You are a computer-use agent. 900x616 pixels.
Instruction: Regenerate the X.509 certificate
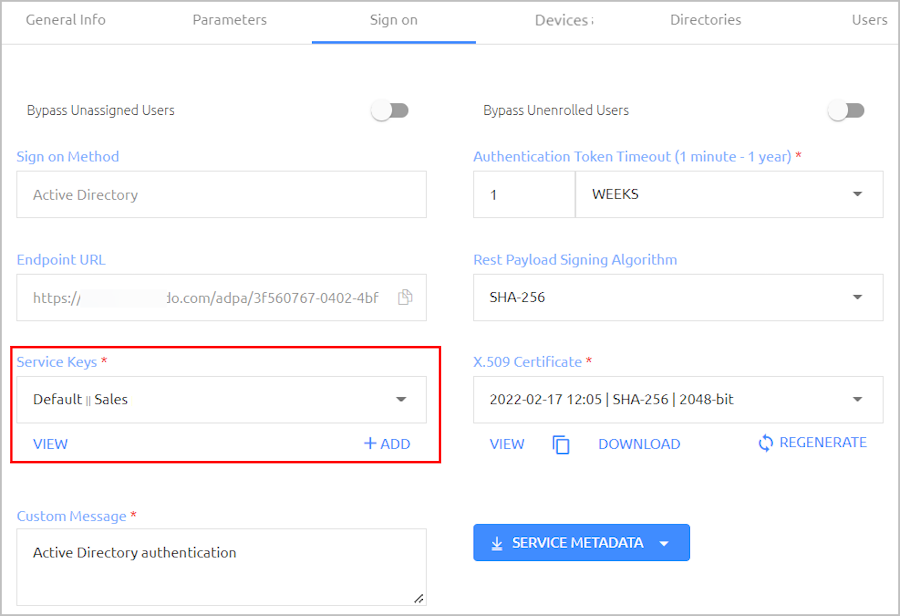tap(812, 443)
